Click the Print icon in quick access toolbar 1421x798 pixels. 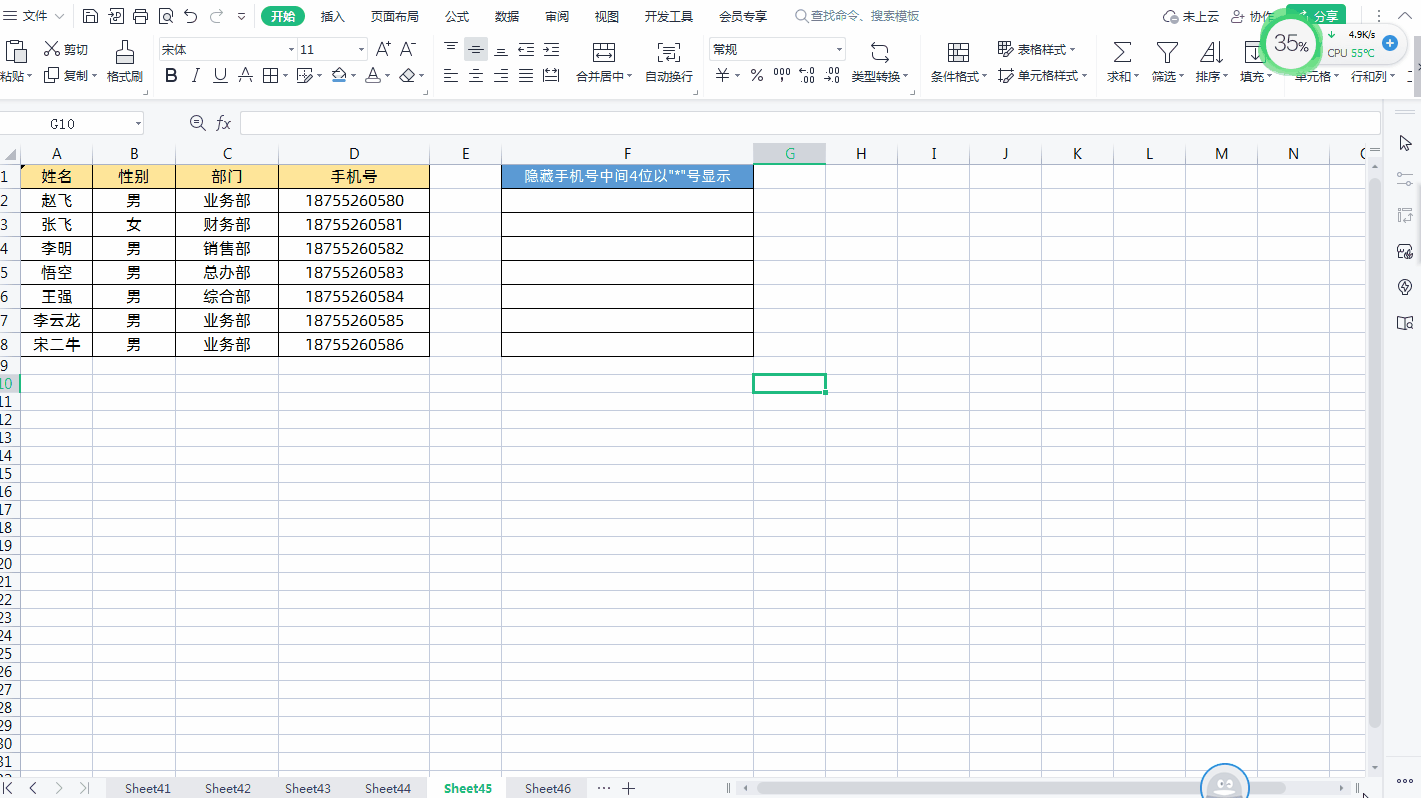pos(140,16)
